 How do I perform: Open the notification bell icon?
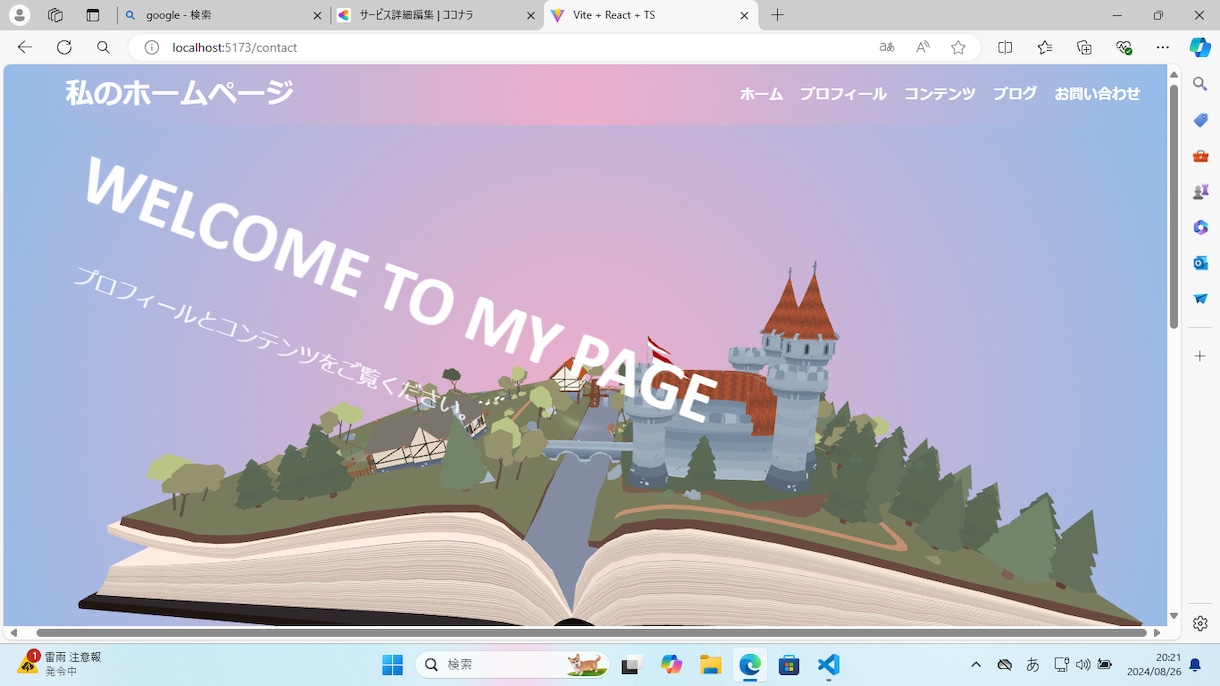click(x=1195, y=665)
